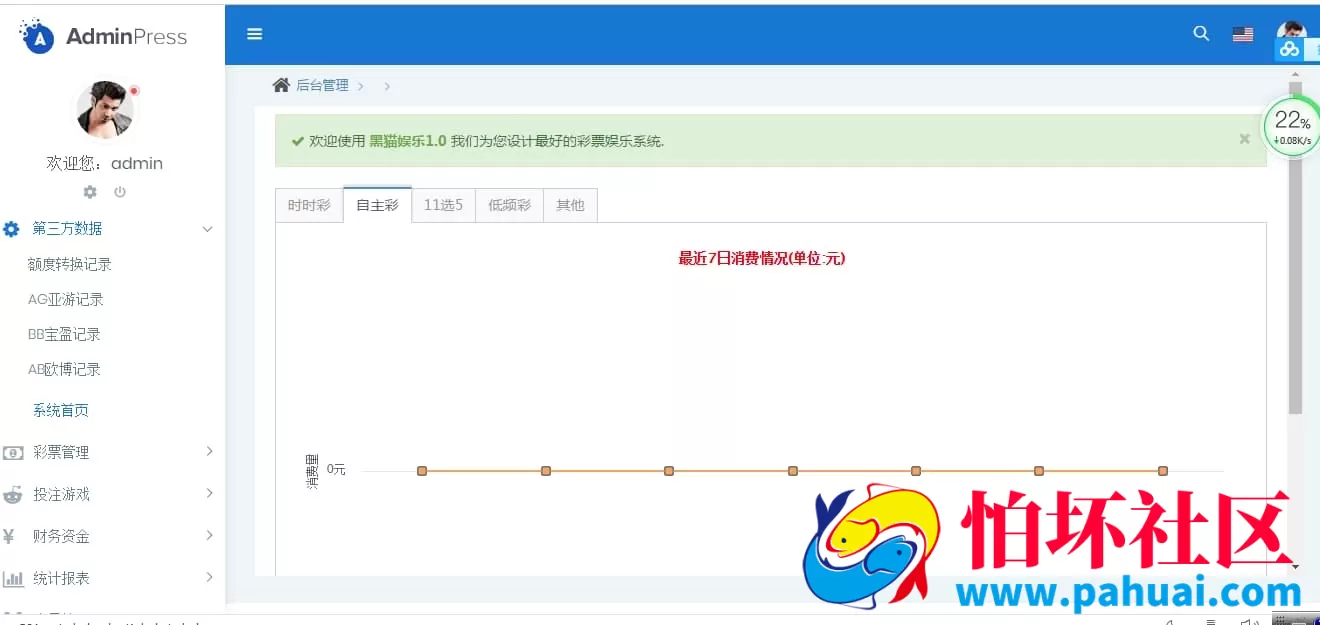Switch to the 时时彩 tab

[x=308, y=205]
